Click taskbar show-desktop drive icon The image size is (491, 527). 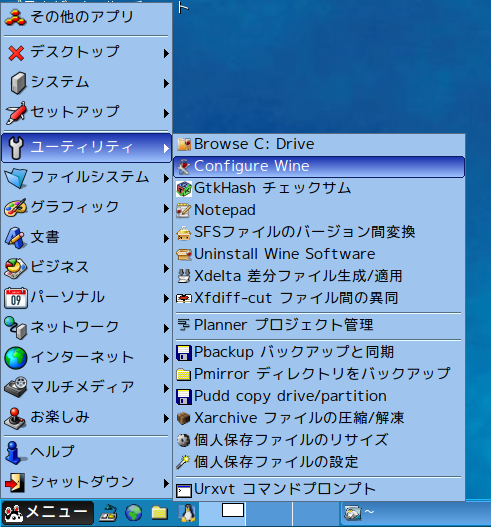(108, 513)
